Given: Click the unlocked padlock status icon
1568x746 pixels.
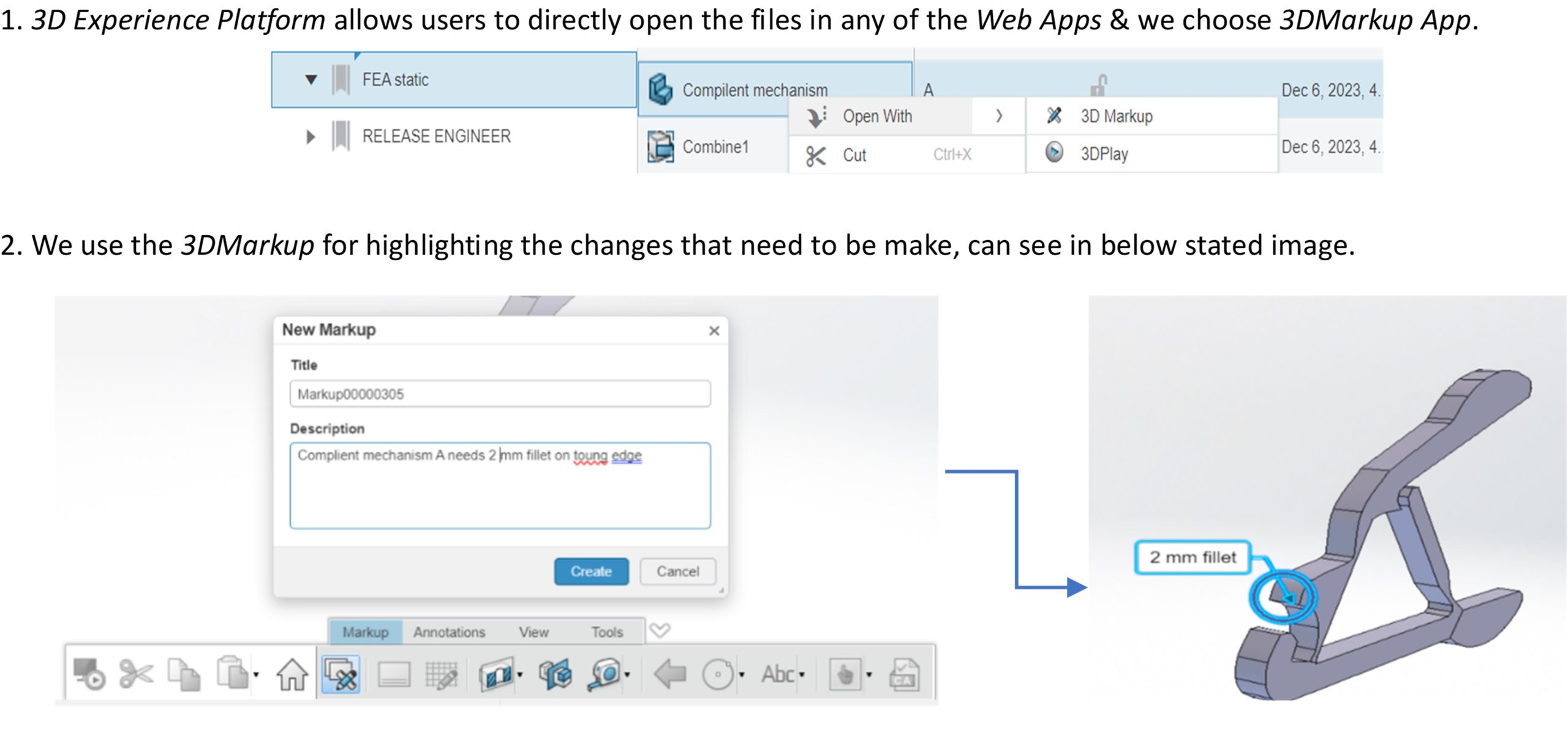Looking at the screenshot, I should [x=1099, y=85].
